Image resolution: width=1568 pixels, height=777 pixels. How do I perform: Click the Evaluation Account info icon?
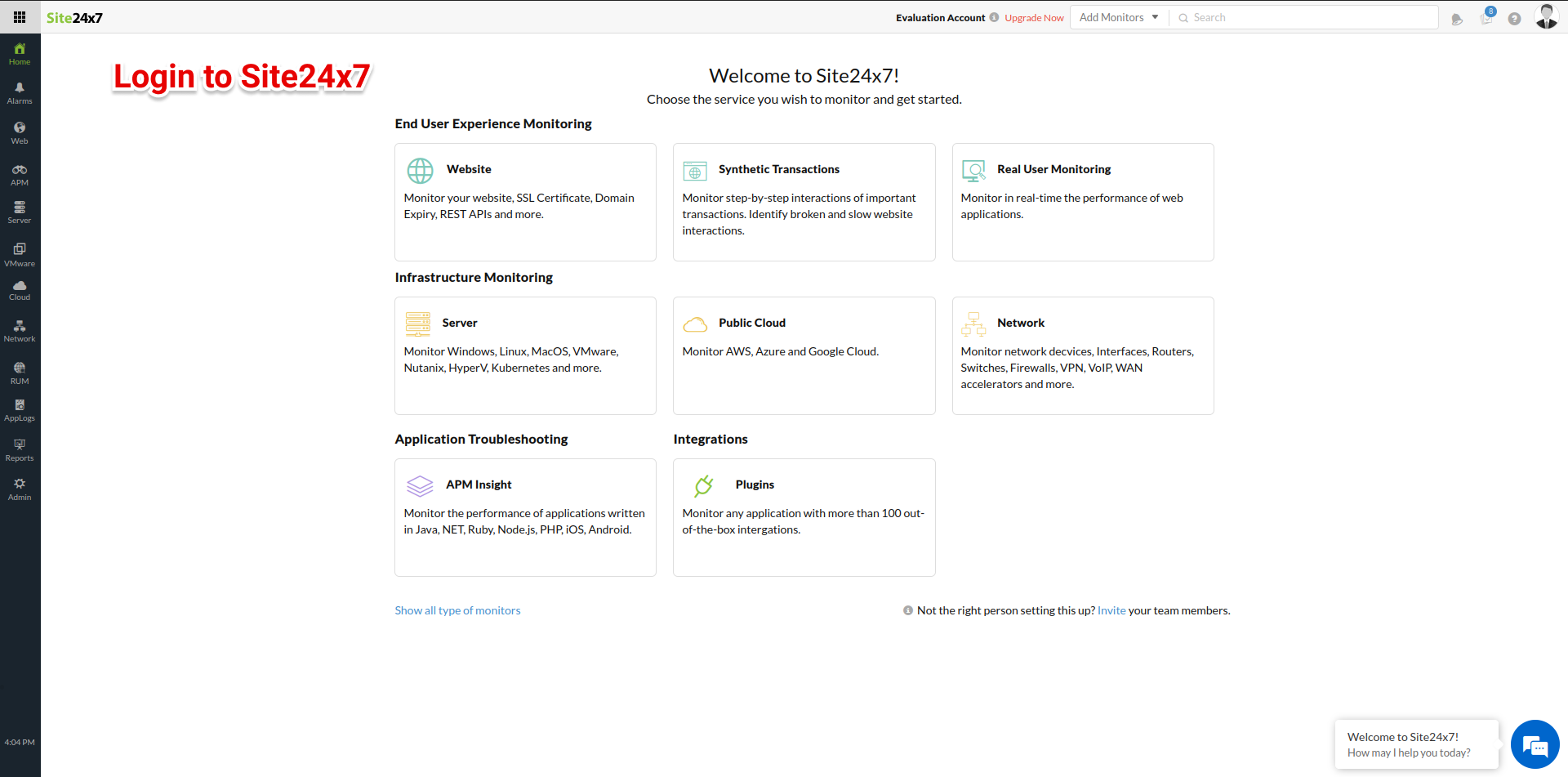[994, 17]
